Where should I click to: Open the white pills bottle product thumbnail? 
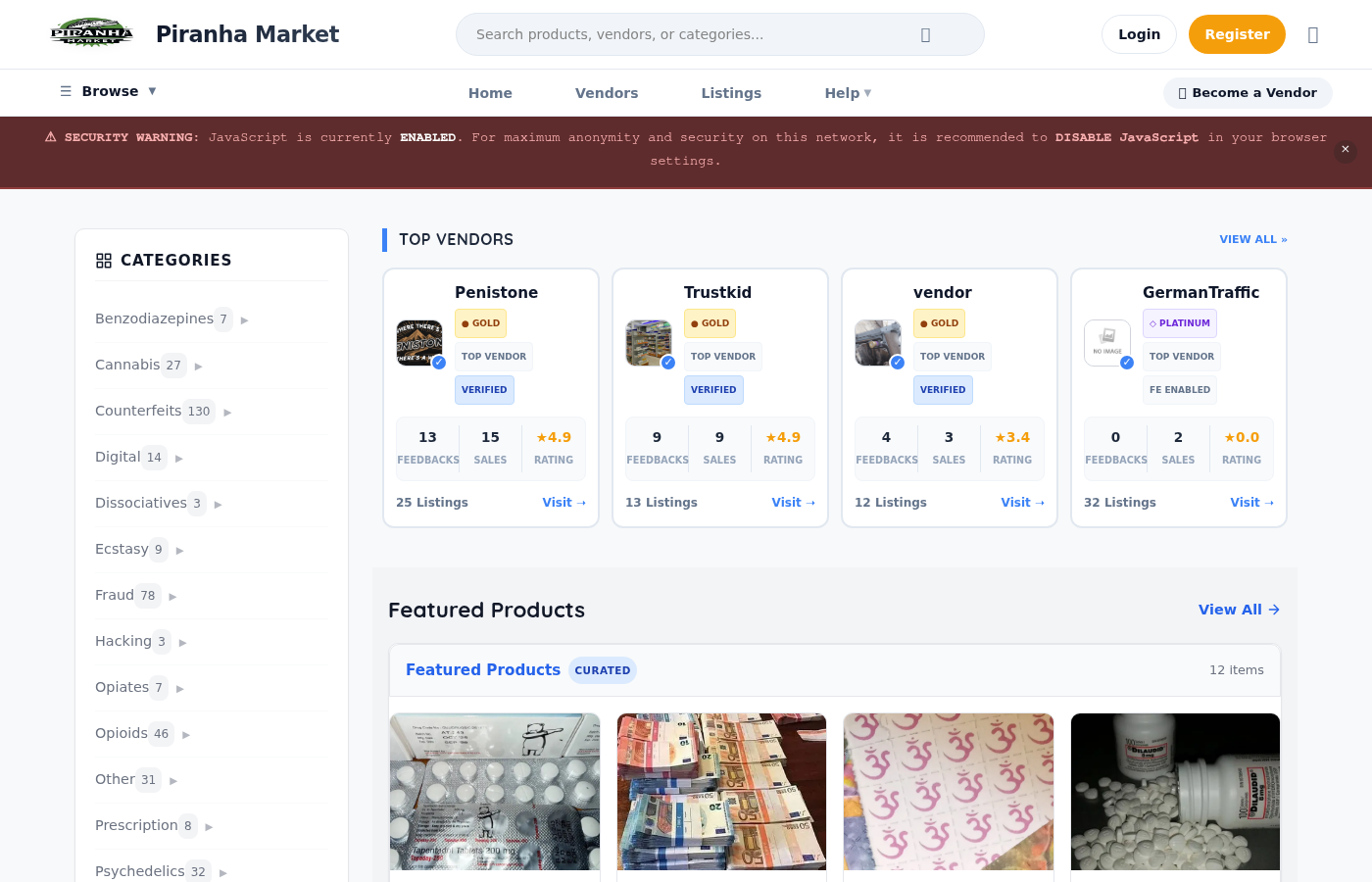tap(1176, 792)
